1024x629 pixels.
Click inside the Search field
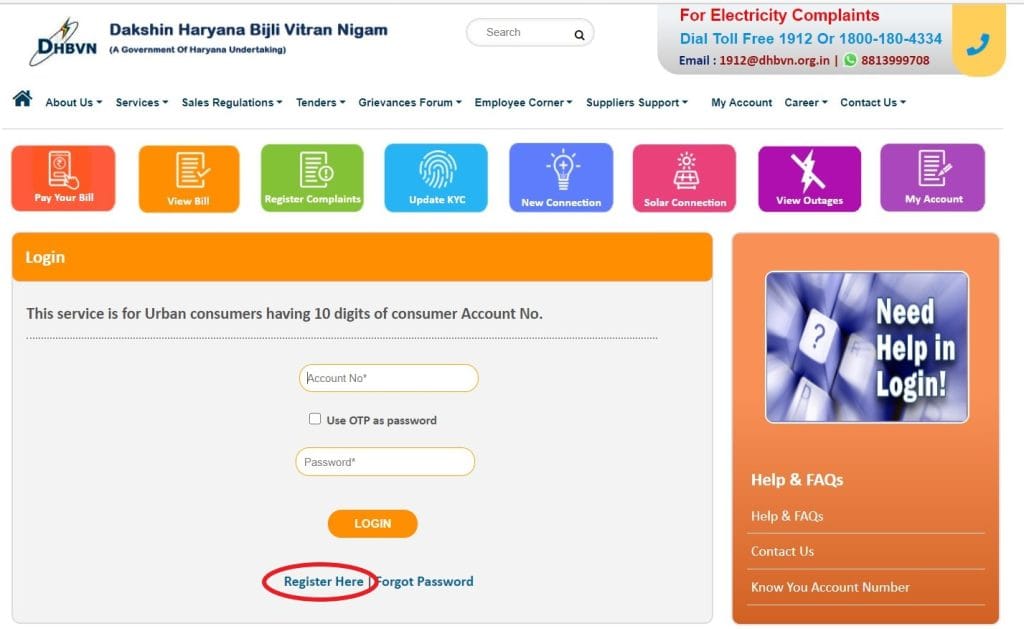click(520, 32)
